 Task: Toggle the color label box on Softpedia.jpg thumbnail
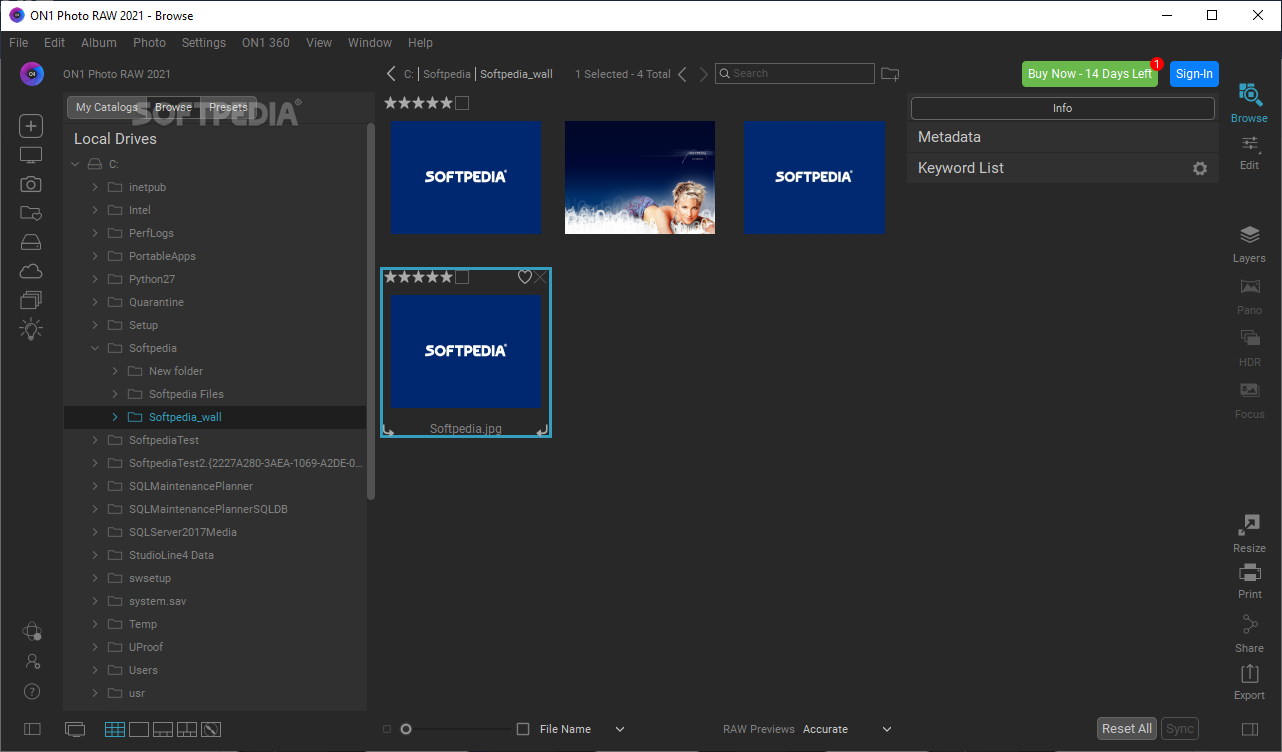(462, 277)
